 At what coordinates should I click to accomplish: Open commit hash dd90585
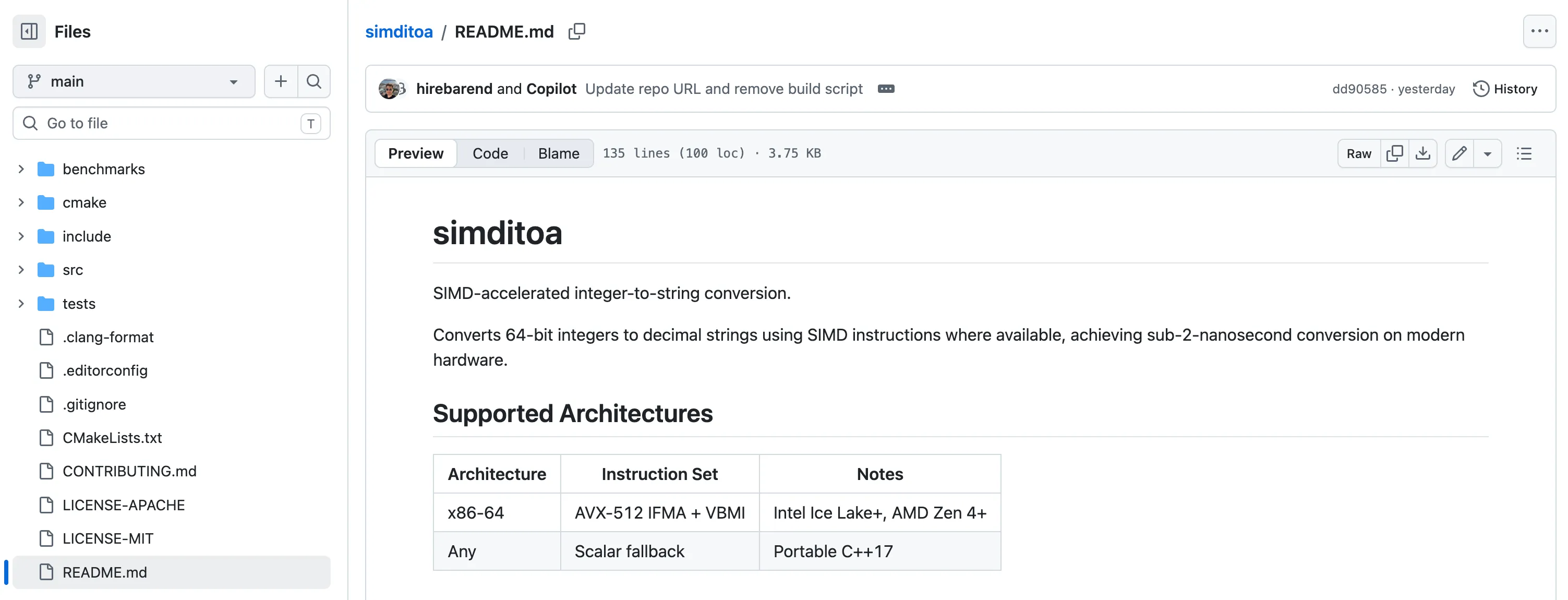tap(1359, 89)
